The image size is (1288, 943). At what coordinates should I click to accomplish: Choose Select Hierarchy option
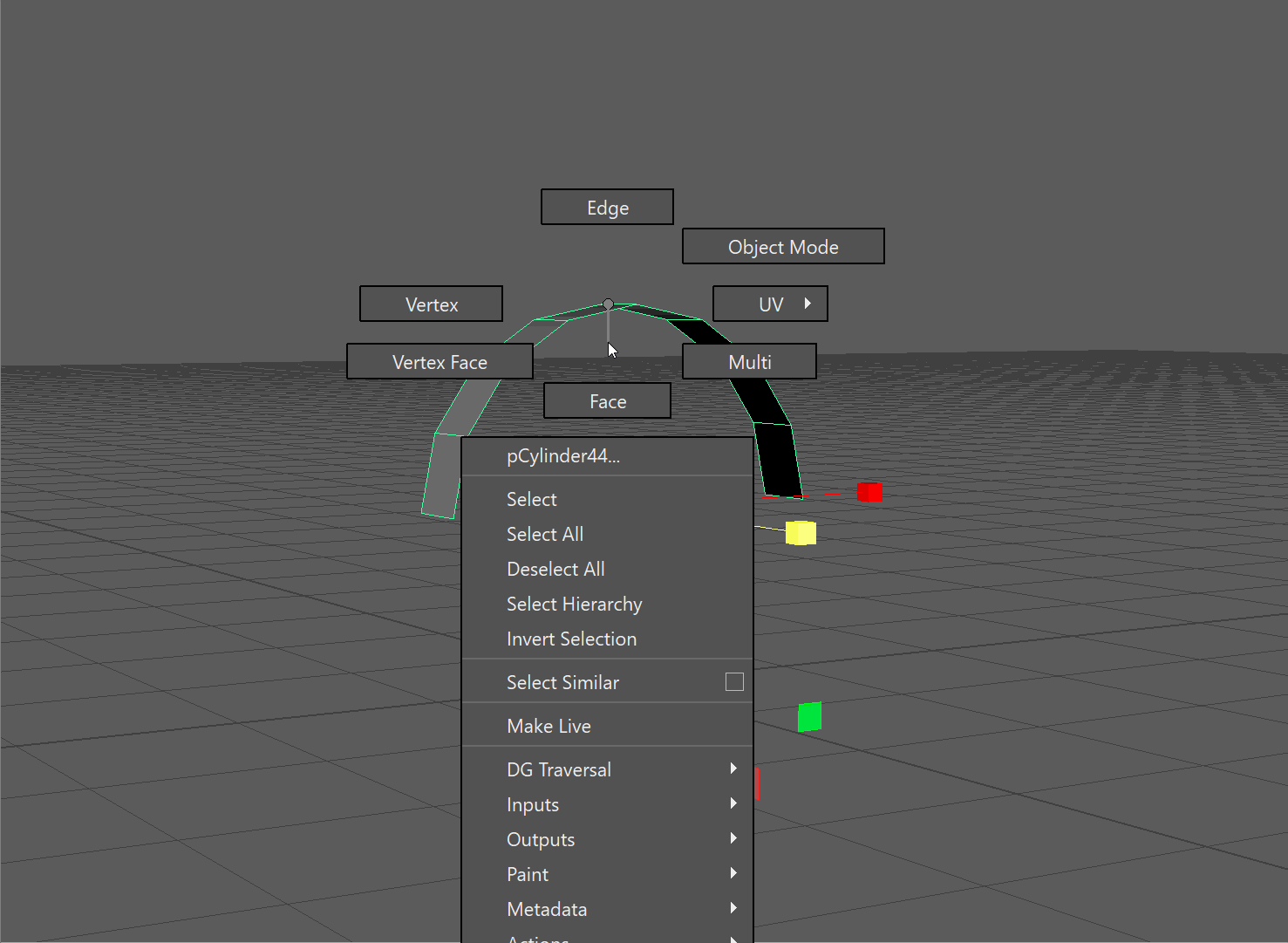574,604
